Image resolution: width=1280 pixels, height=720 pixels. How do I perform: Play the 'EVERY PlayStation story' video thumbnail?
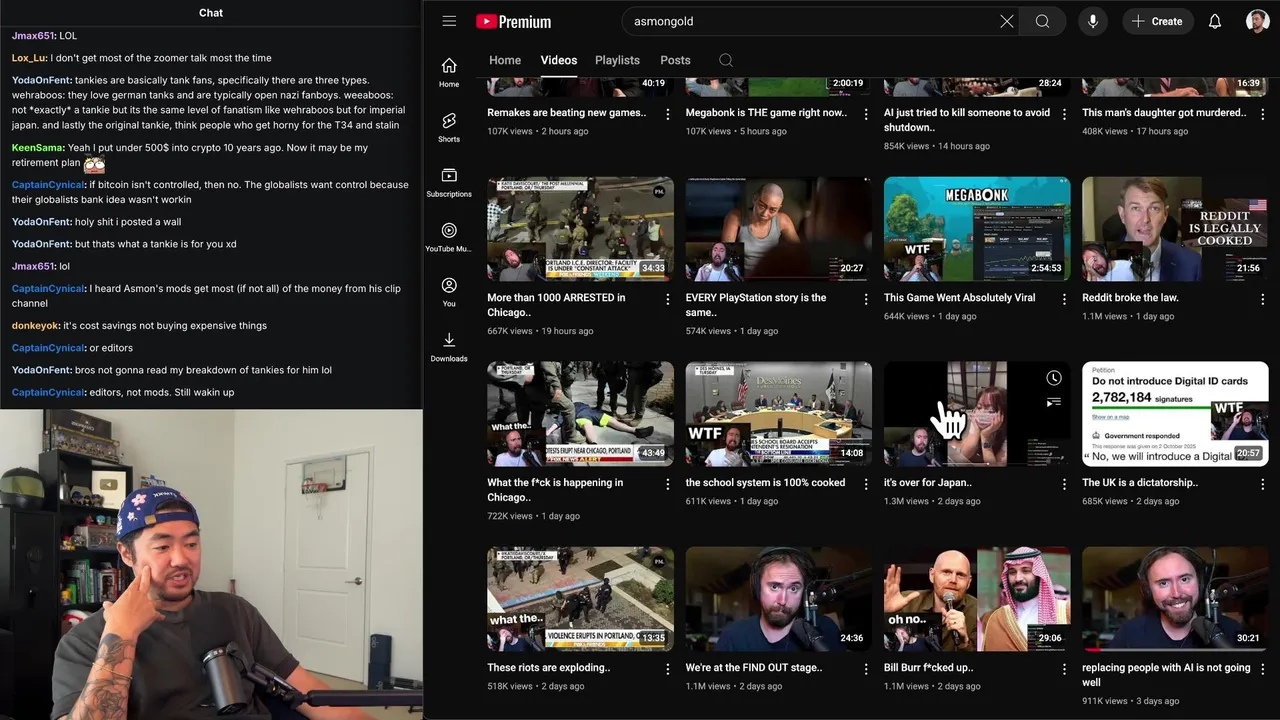pyautogui.click(x=778, y=229)
